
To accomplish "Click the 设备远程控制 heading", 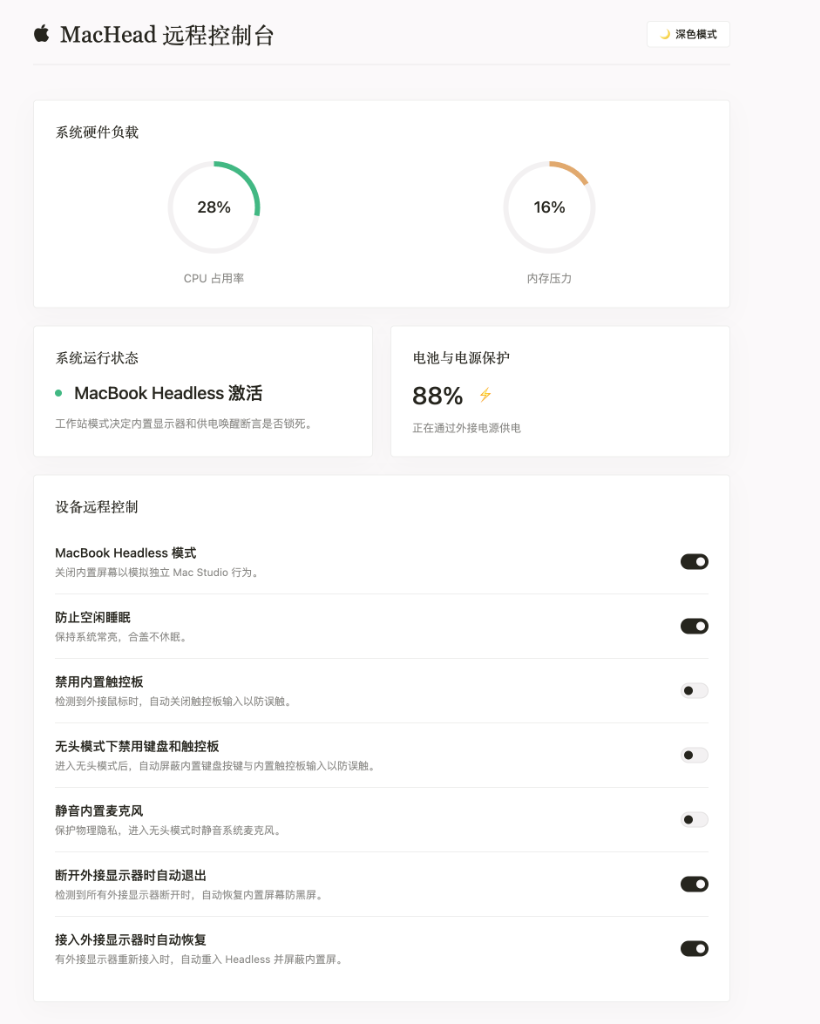I will coord(97,507).
